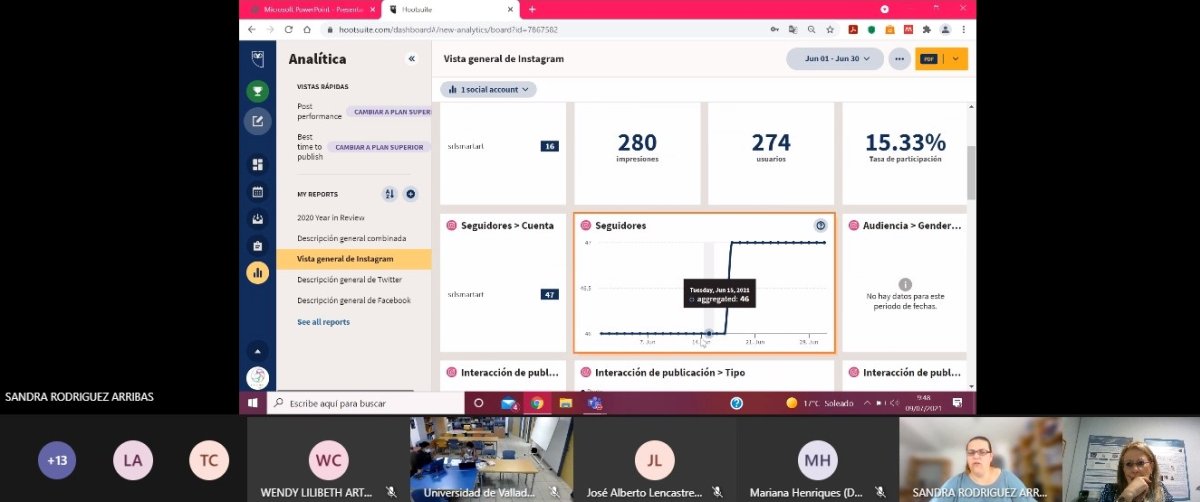This screenshot has height=502, width=1200.
Task: Click Instagram icon on Seguidores > Cuenta card
Action: coord(452,226)
